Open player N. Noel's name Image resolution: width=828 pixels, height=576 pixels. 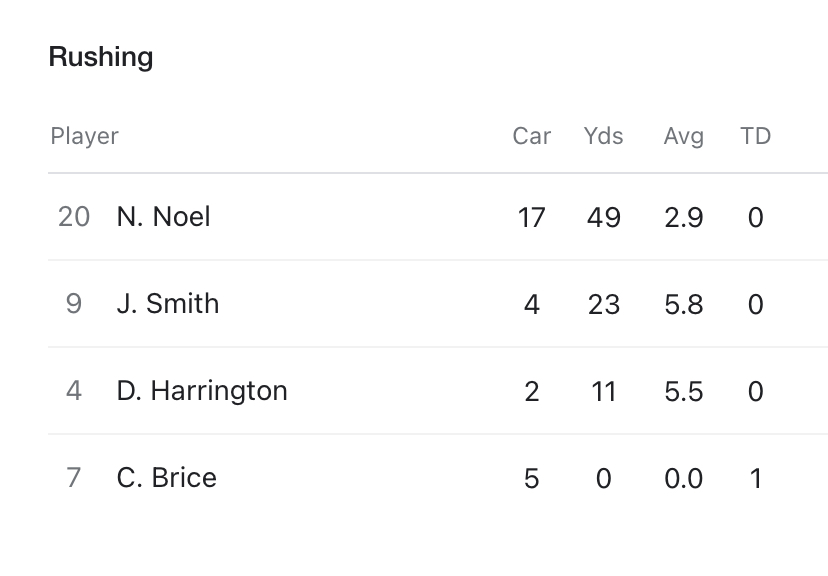pyautogui.click(x=163, y=216)
